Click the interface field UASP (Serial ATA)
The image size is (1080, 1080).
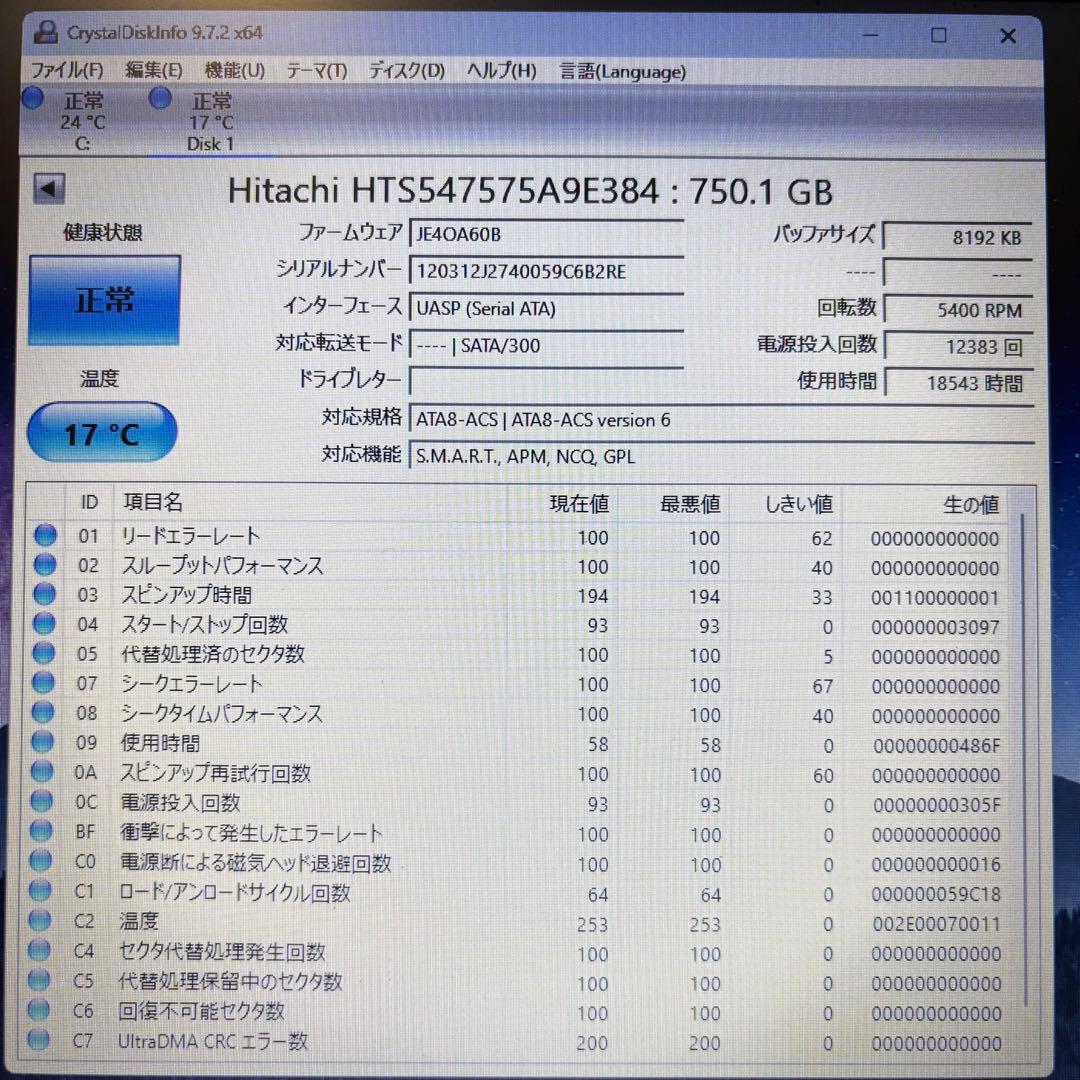click(546, 308)
